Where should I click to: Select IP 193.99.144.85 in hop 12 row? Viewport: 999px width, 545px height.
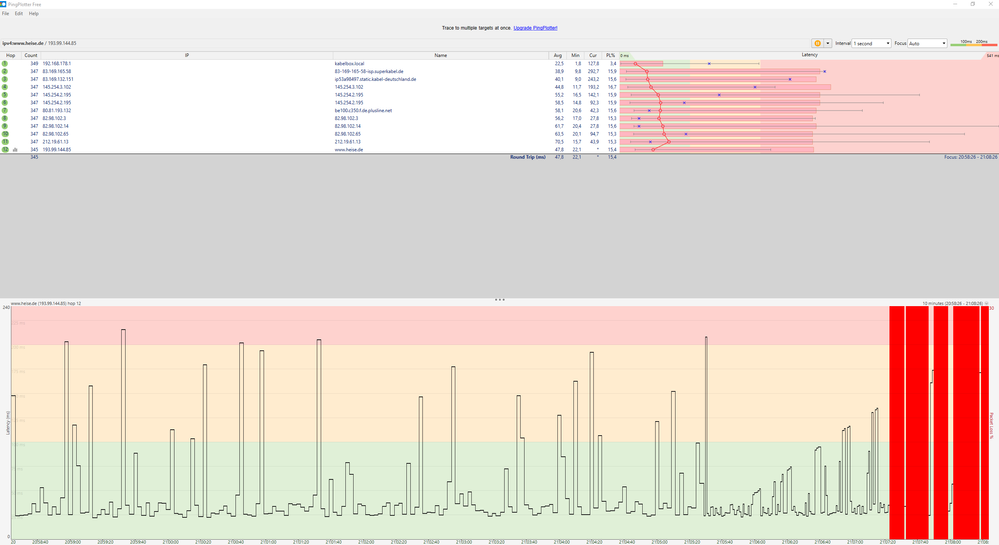(x=57, y=150)
